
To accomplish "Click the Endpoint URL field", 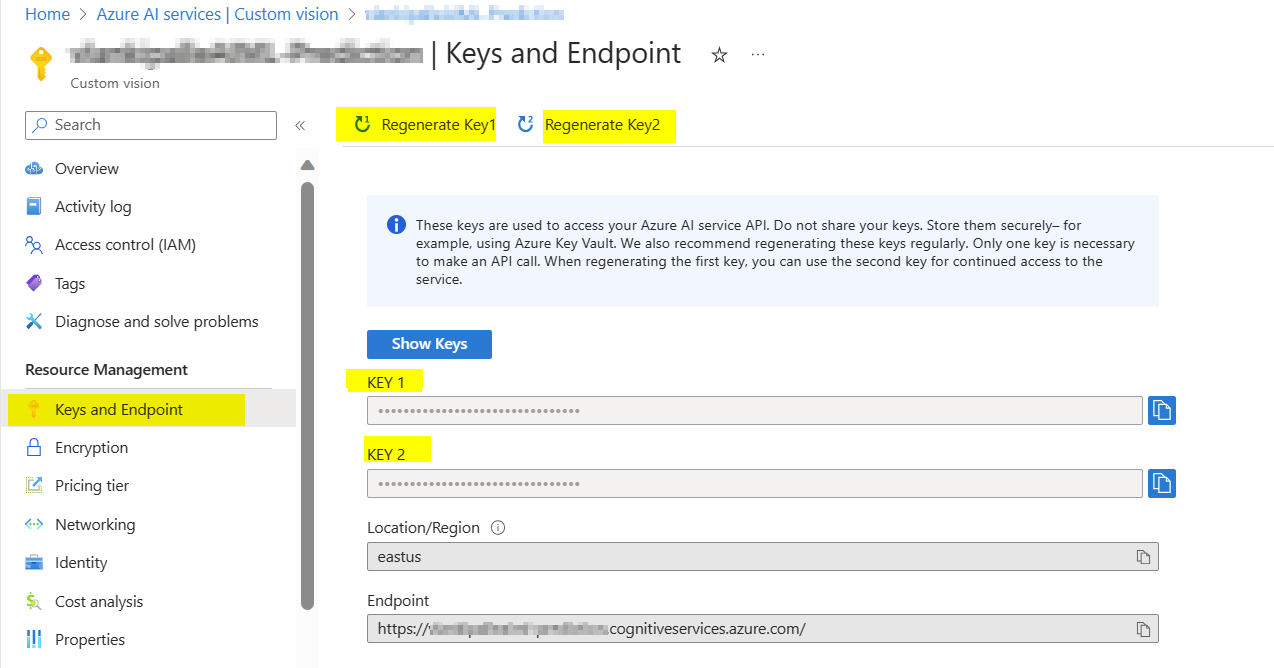I will point(763,629).
